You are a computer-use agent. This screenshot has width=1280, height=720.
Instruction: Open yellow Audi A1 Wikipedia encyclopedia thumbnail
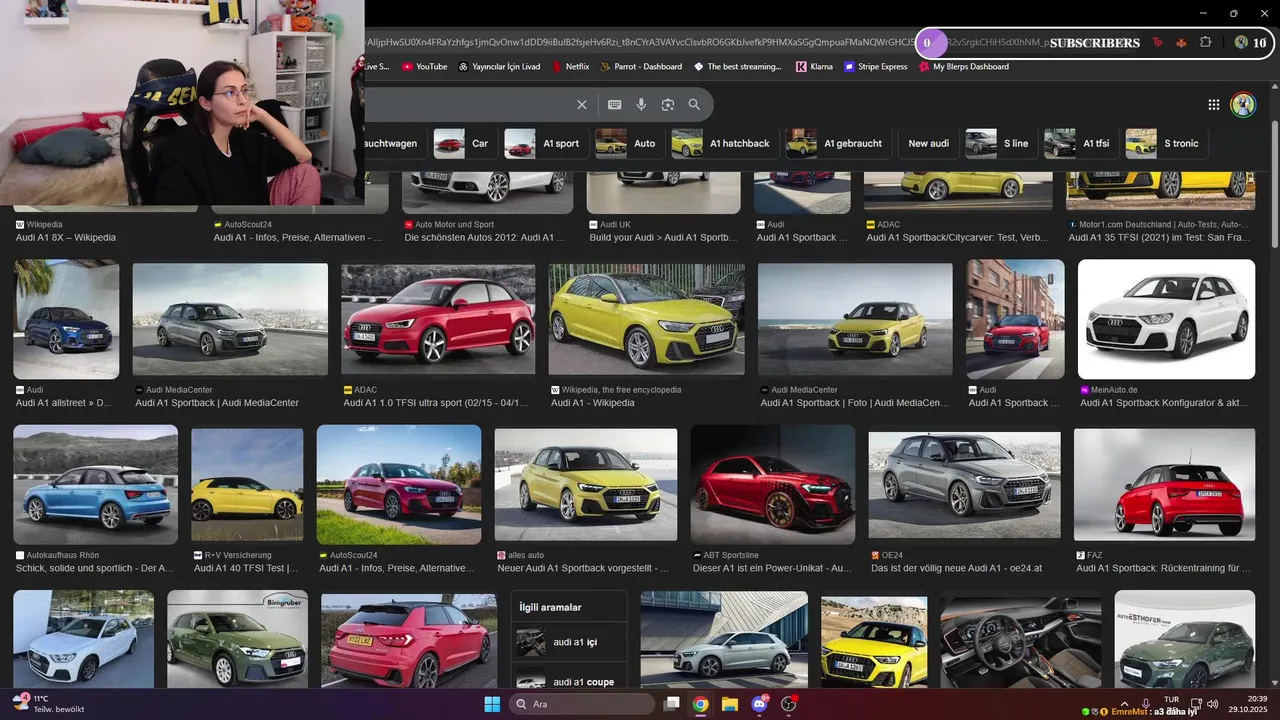point(646,319)
